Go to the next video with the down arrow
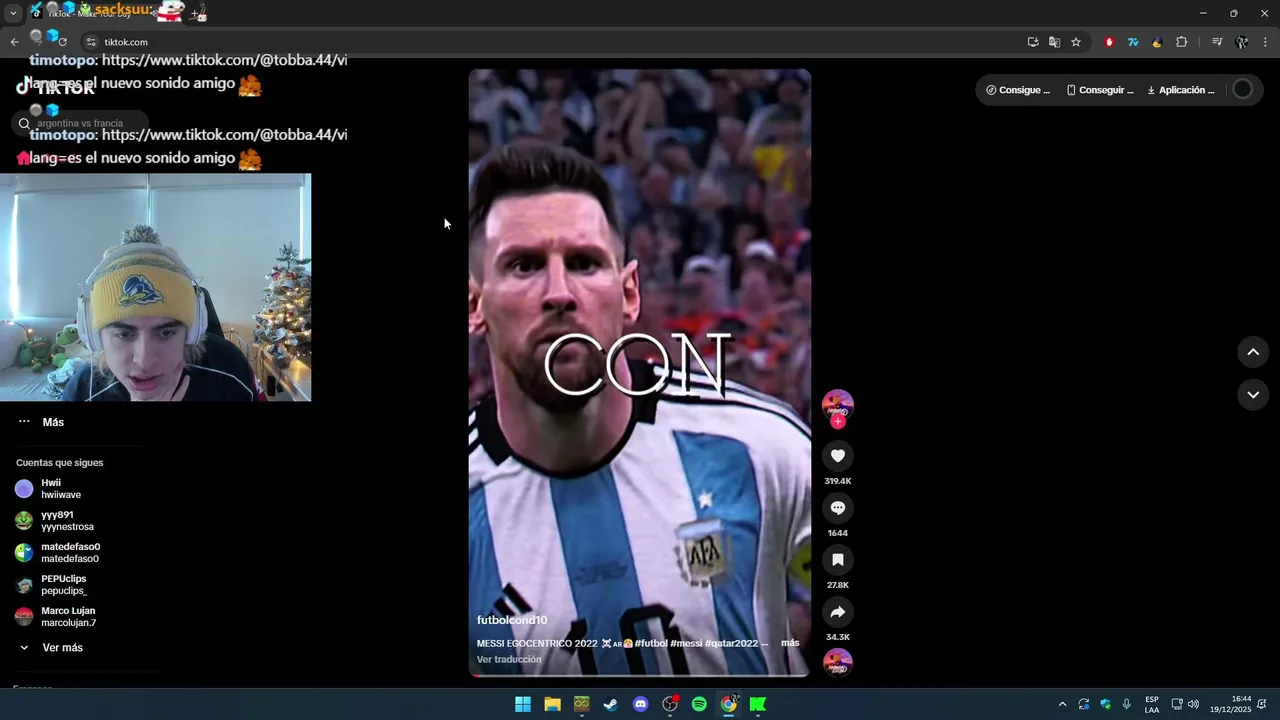The image size is (1280, 720). pyautogui.click(x=1253, y=395)
